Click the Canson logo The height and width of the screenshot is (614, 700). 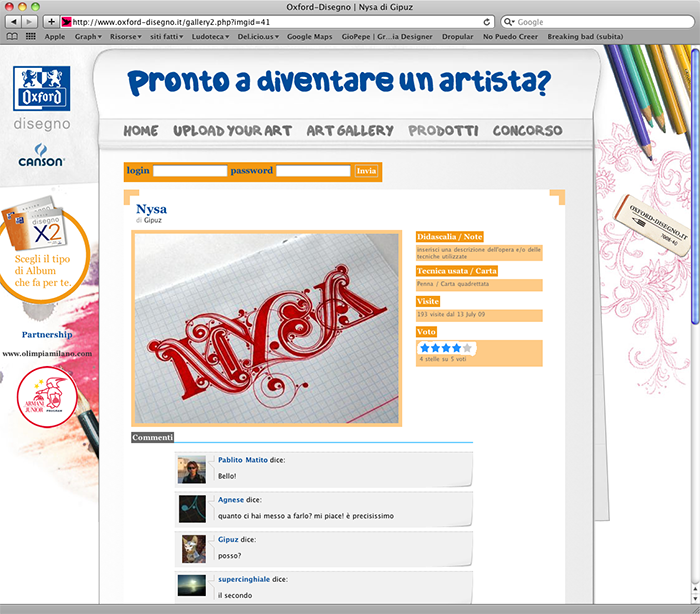click(42, 155)
